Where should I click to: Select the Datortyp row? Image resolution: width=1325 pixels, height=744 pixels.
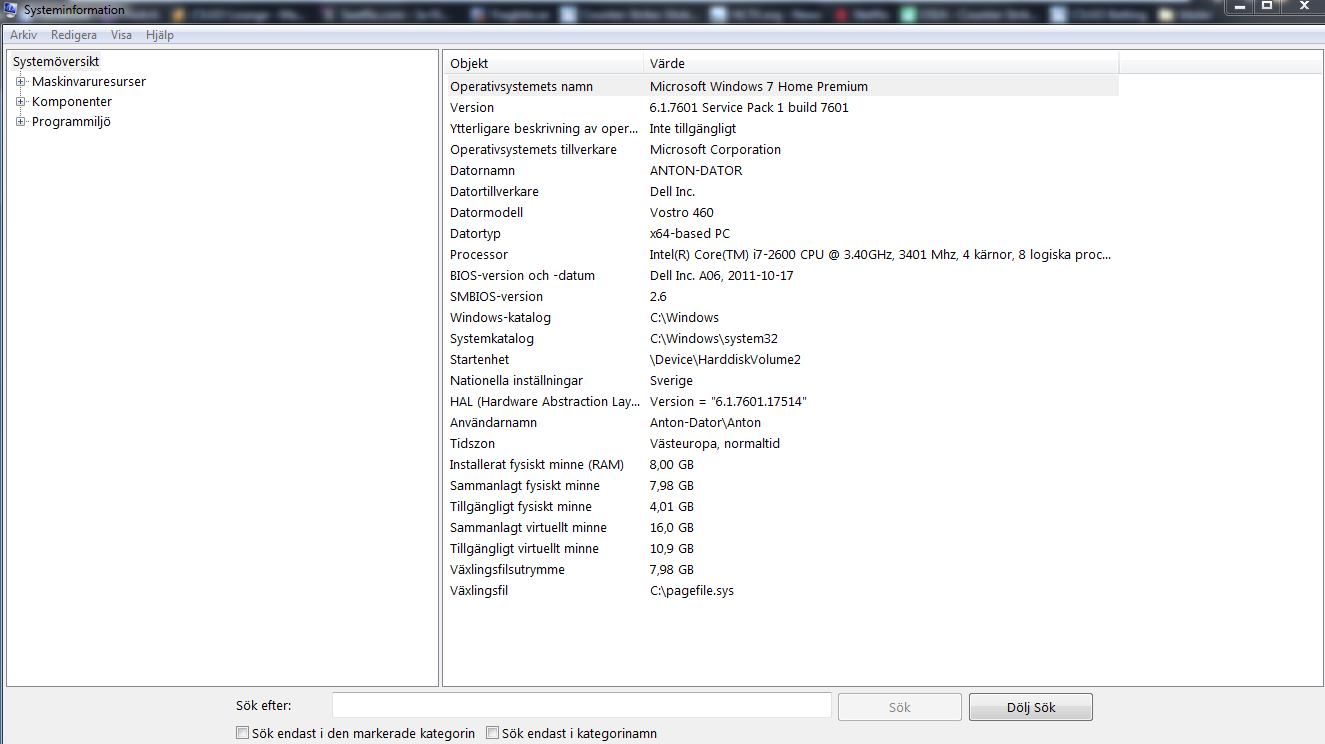tap(781, 234)
